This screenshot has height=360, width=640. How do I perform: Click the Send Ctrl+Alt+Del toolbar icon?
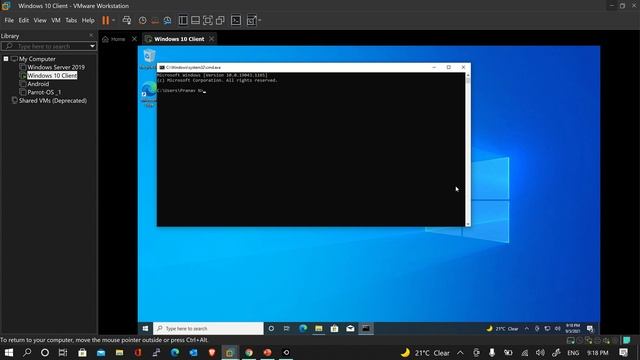[x=127, y=20]
